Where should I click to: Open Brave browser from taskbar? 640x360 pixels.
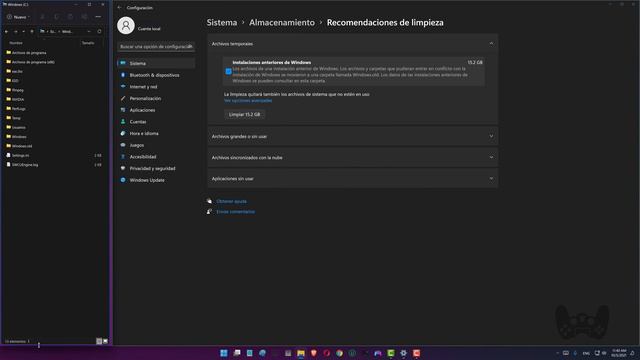coord(313,353)
